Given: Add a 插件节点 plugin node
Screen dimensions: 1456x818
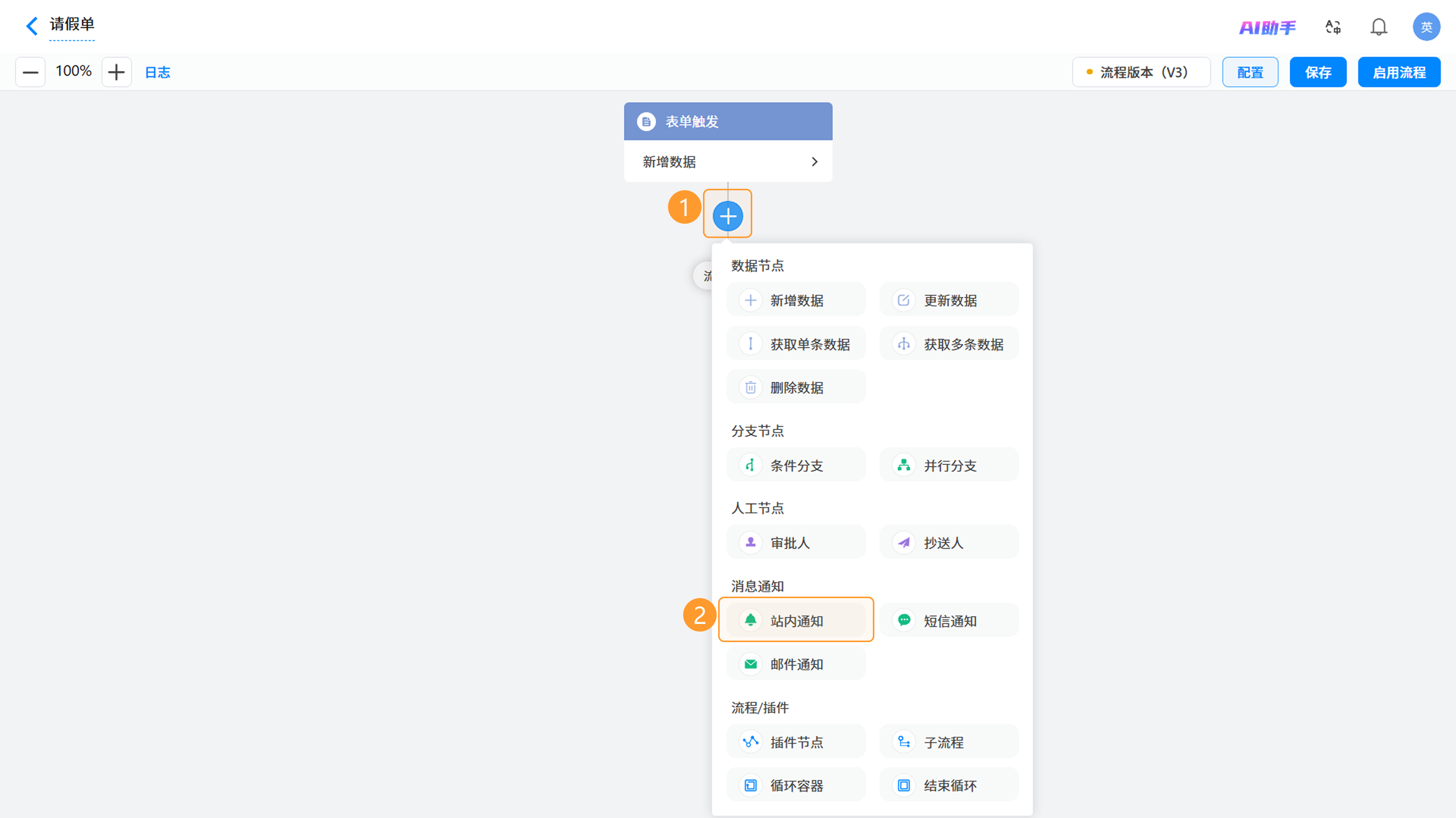Looking at the screenshot, I should click(796, 742).
